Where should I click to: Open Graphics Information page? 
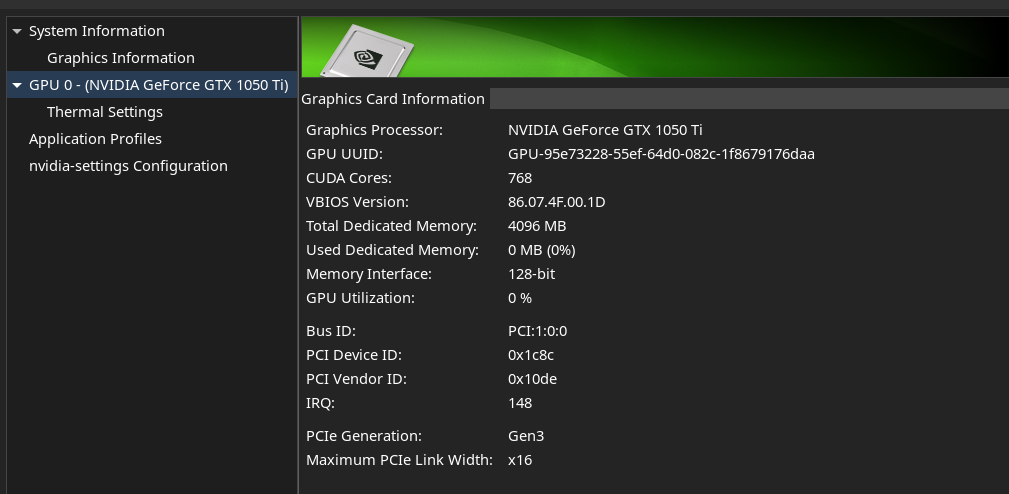coord(121,58)
